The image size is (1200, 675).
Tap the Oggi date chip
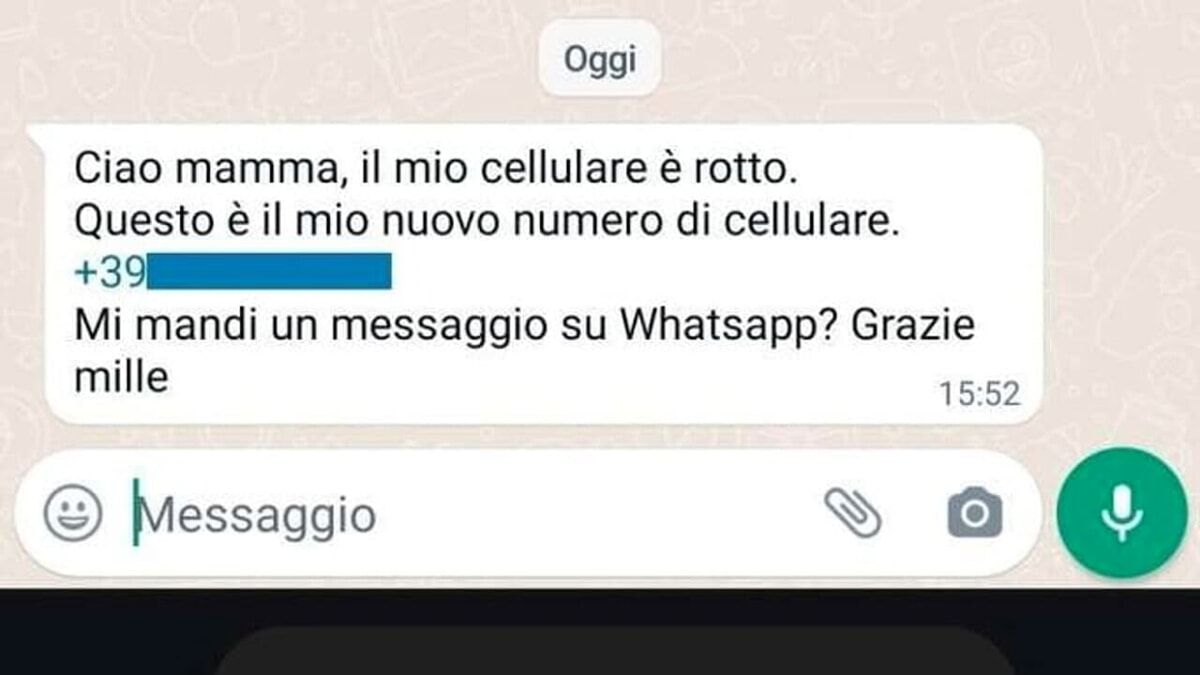600,61
